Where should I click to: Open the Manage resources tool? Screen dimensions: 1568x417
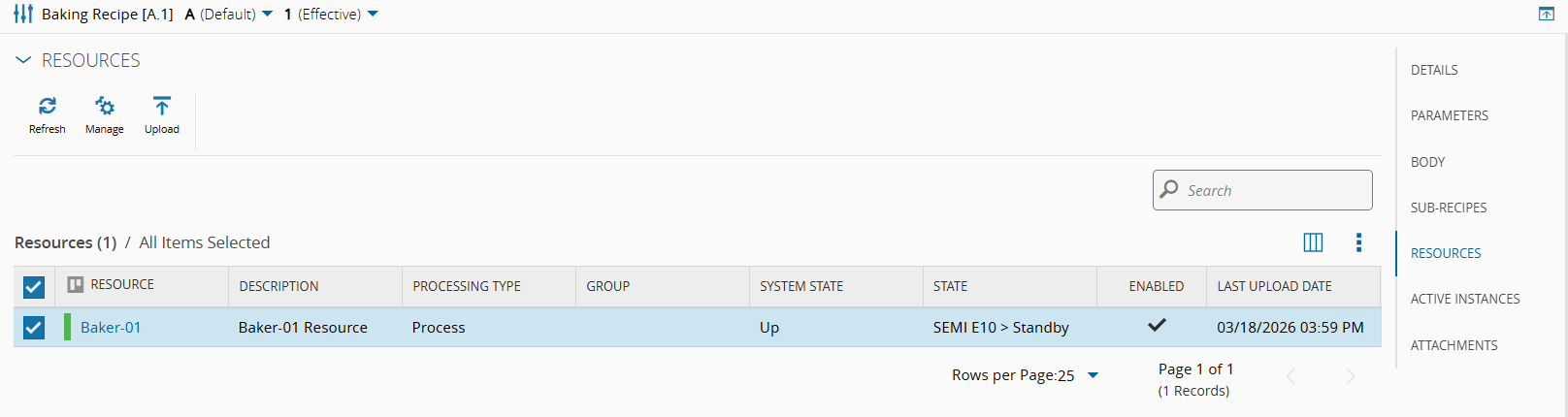pyautogui.click(x=104, y=107)
